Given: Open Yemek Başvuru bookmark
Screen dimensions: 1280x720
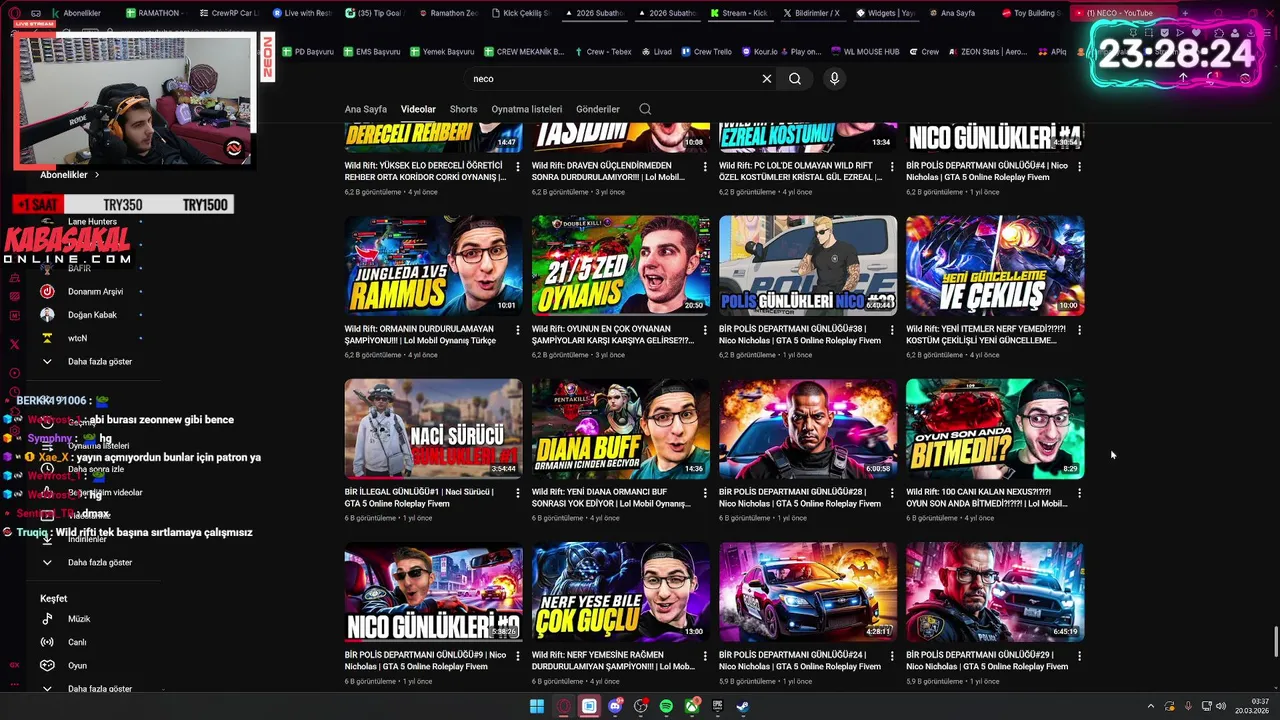Looking at the screenshot, I should [x=441, y=51].
